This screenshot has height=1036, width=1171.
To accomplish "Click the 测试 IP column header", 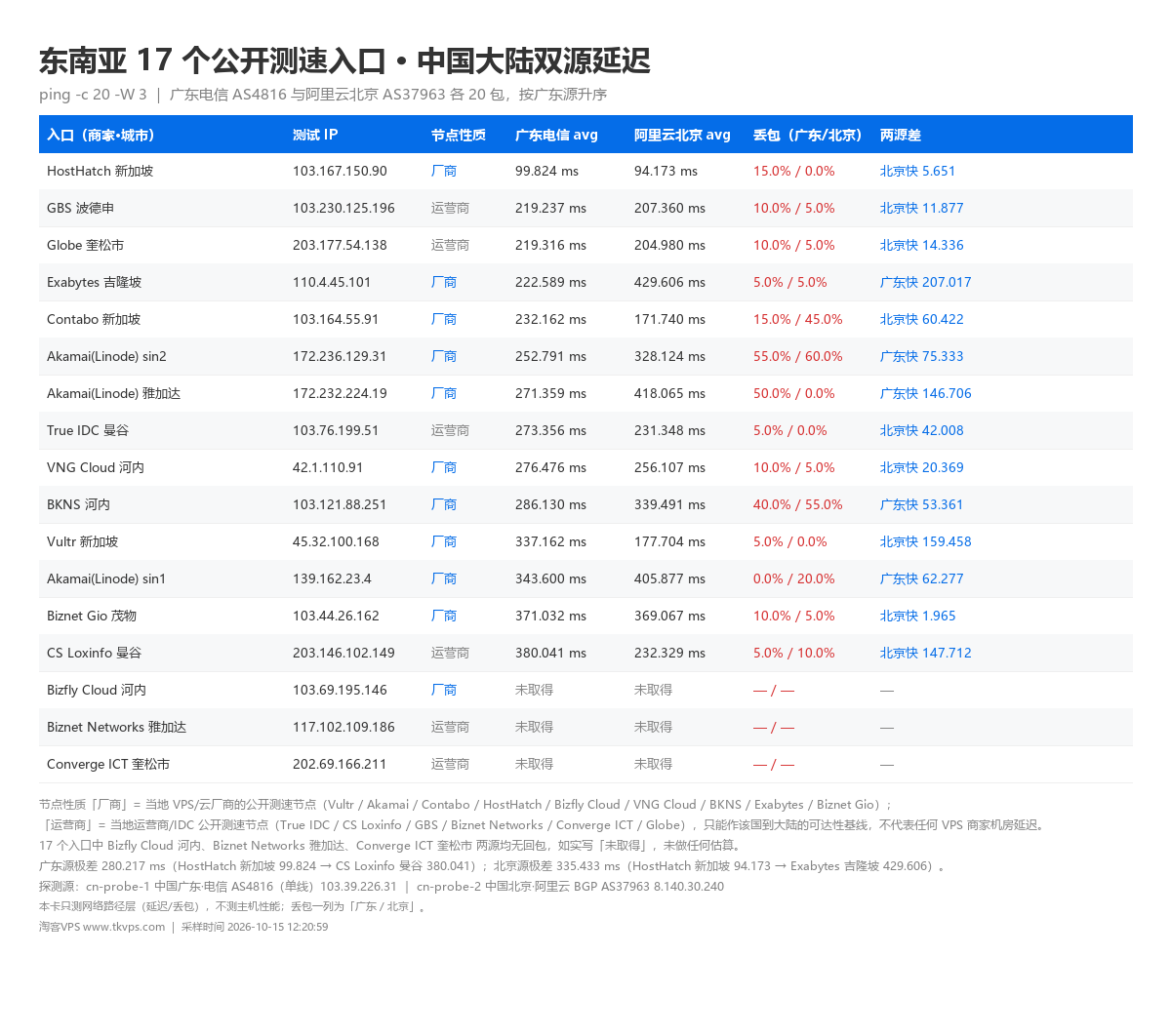I will (x=315, y=135).
